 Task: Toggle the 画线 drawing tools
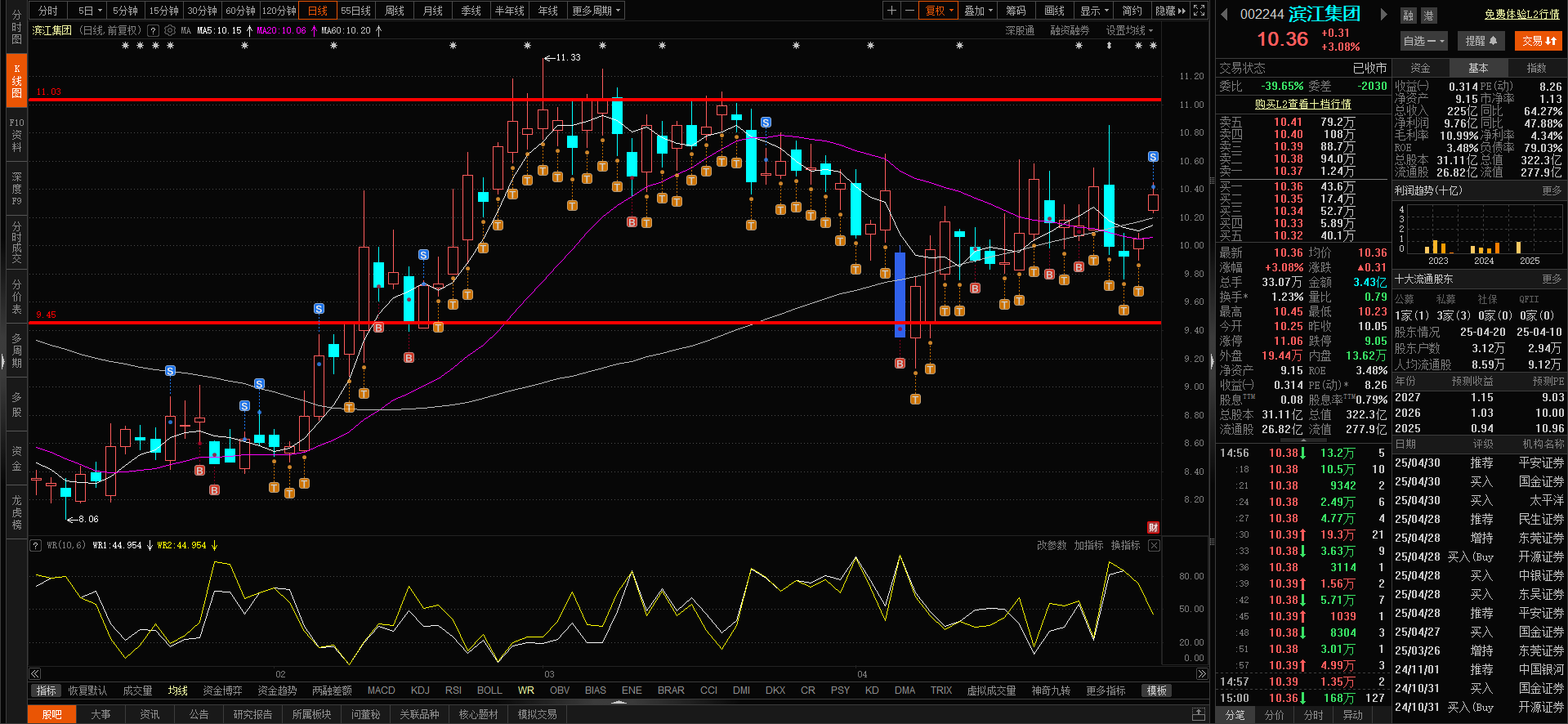(1054, 11)
